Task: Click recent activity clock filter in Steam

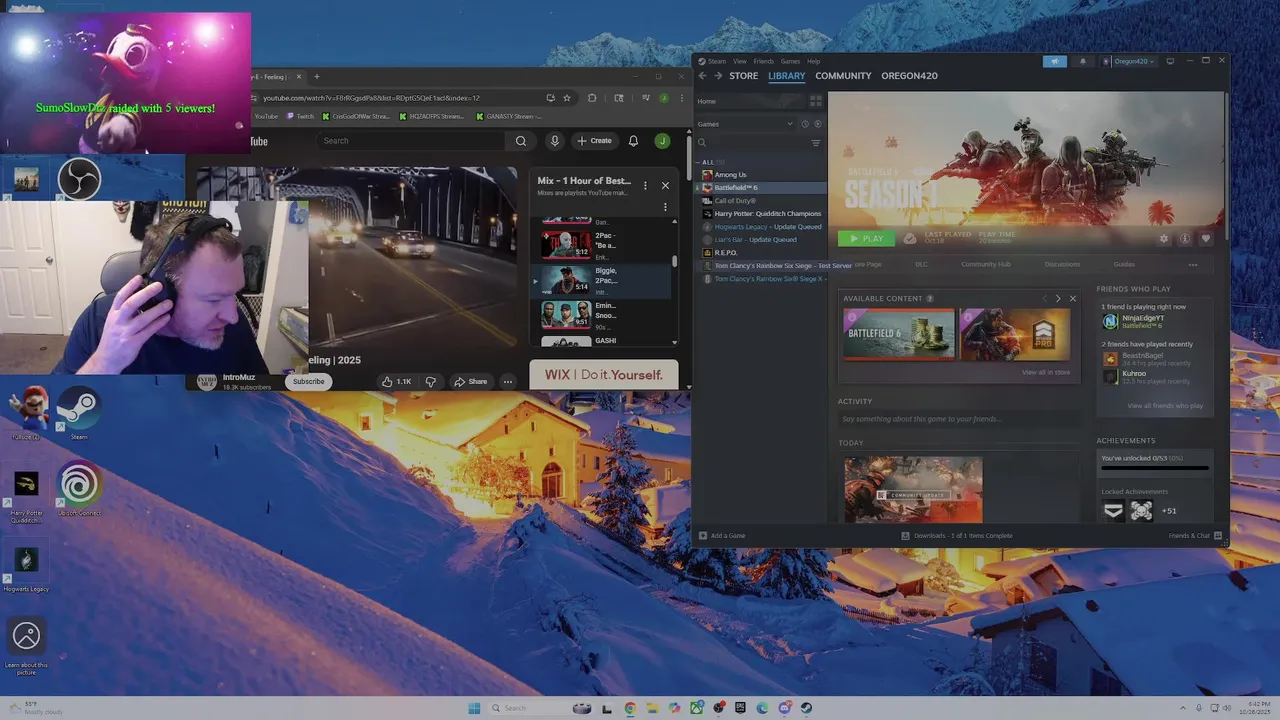Action: tap(805, 124)
